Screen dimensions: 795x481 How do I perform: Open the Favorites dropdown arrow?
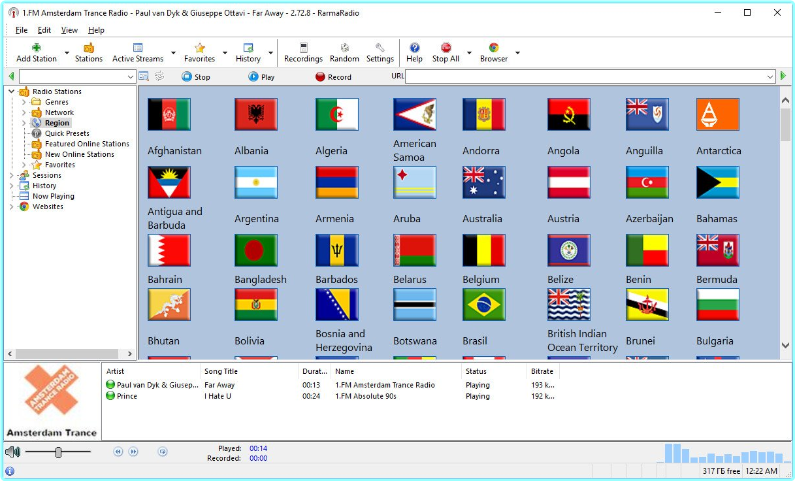coord(225,53)
